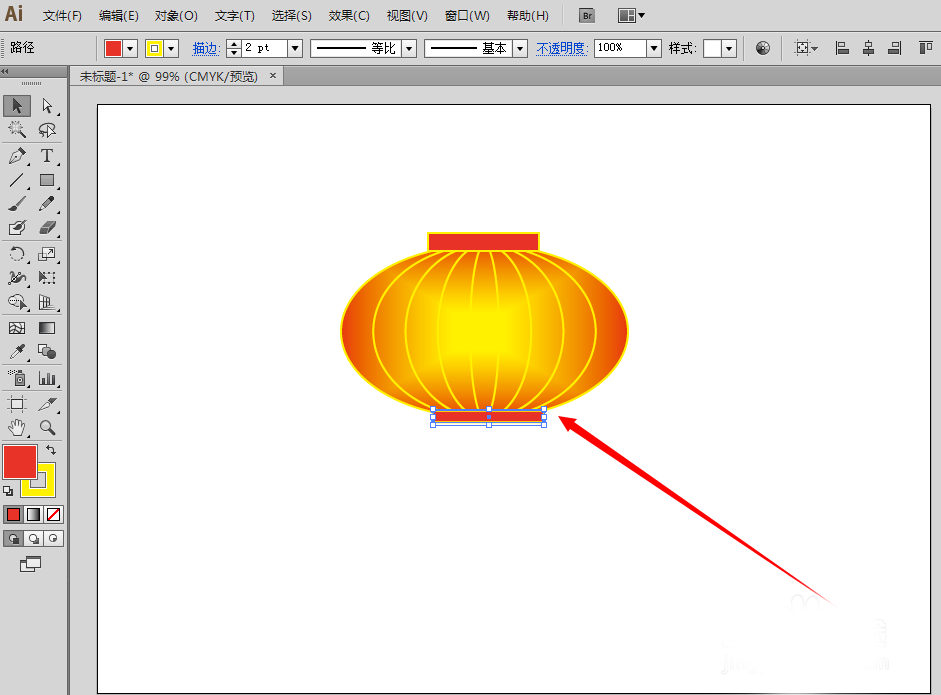This screenshot has width=941, height=695.
Task: Select the Eraser tool
Action: pyautogui.click(x=47, y=228)
